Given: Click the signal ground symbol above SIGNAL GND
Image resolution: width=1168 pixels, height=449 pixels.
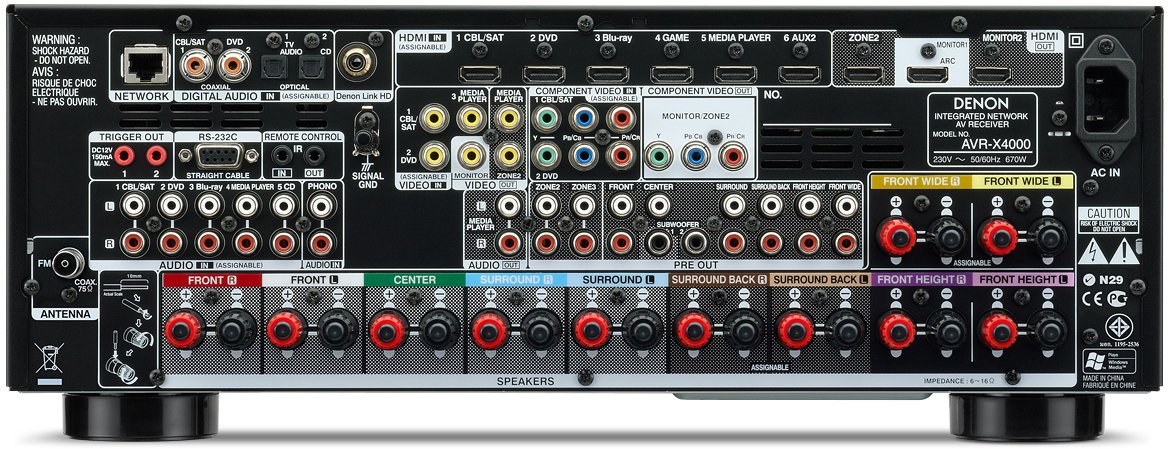Looking at the screenshot, I should pyautogui.click(x=365, y=168).
